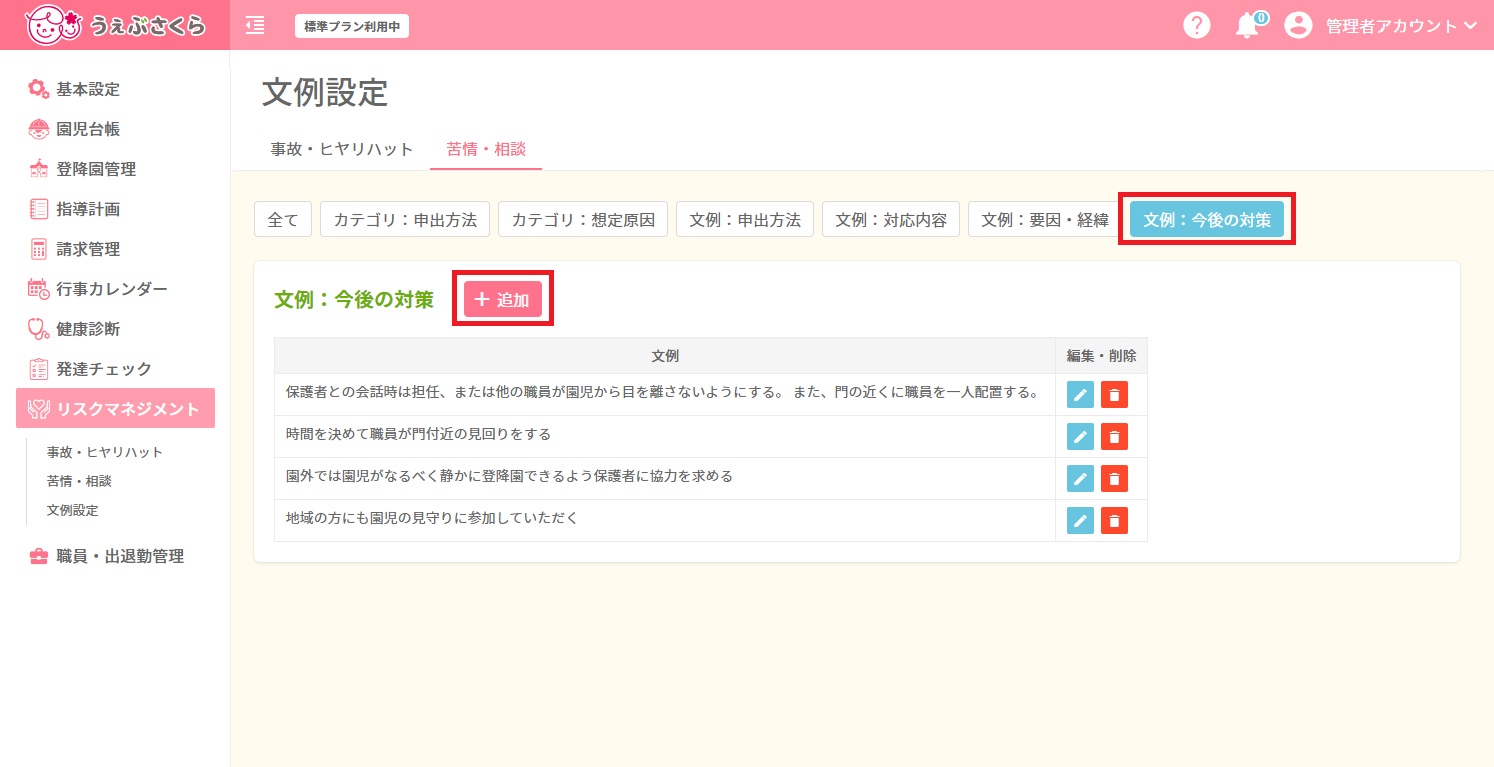Screen dimensions: 1494x767
Task: Click the green 文例：今後の対策 heading
Action: pos(354,299)
